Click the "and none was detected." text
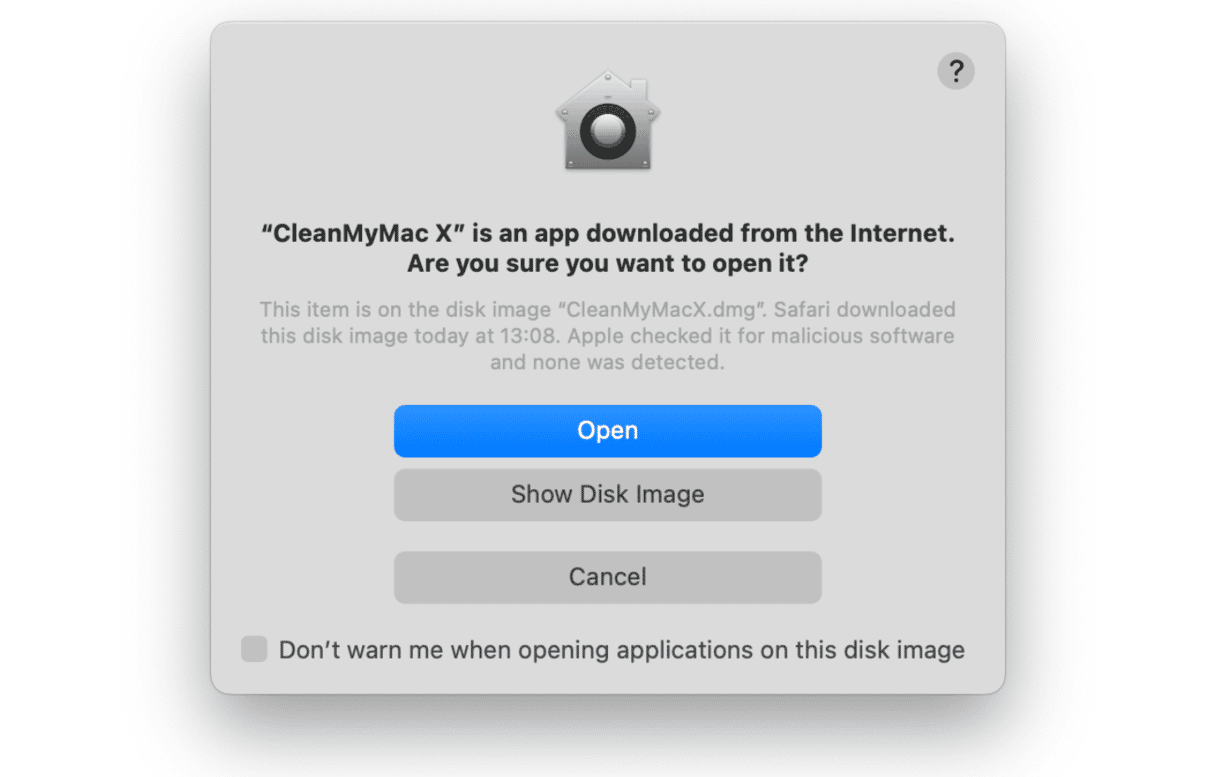The width and height of the screenshot is (1216, 777). click(607, 362)
